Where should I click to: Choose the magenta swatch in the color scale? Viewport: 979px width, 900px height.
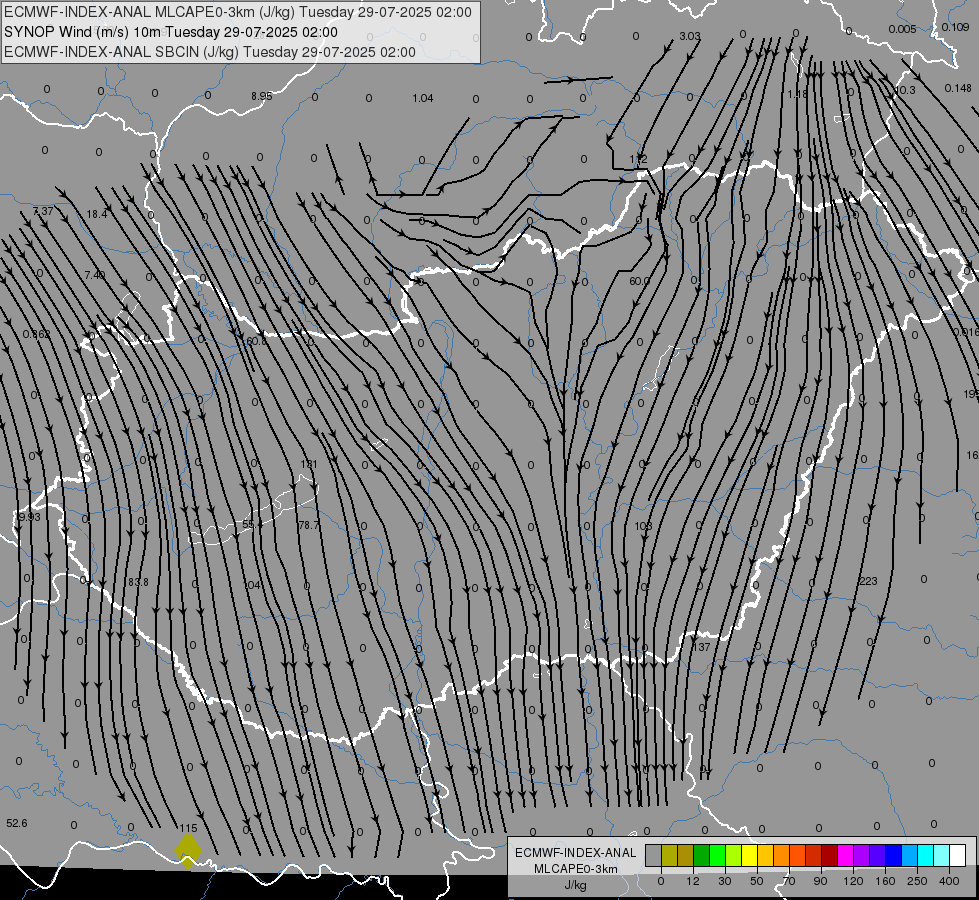[x=845, y=856]
